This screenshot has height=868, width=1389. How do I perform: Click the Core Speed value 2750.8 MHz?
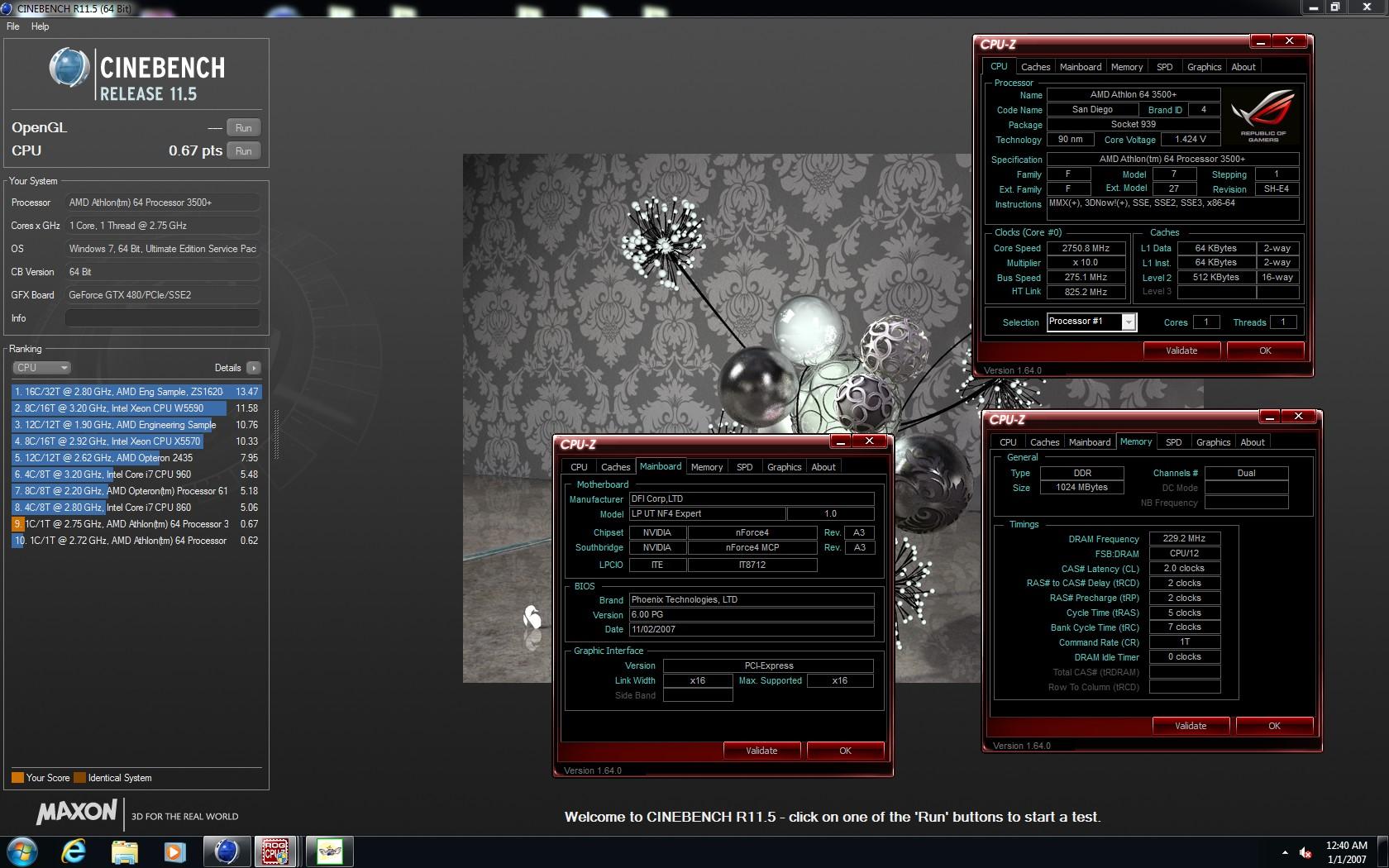[1086, 248]
